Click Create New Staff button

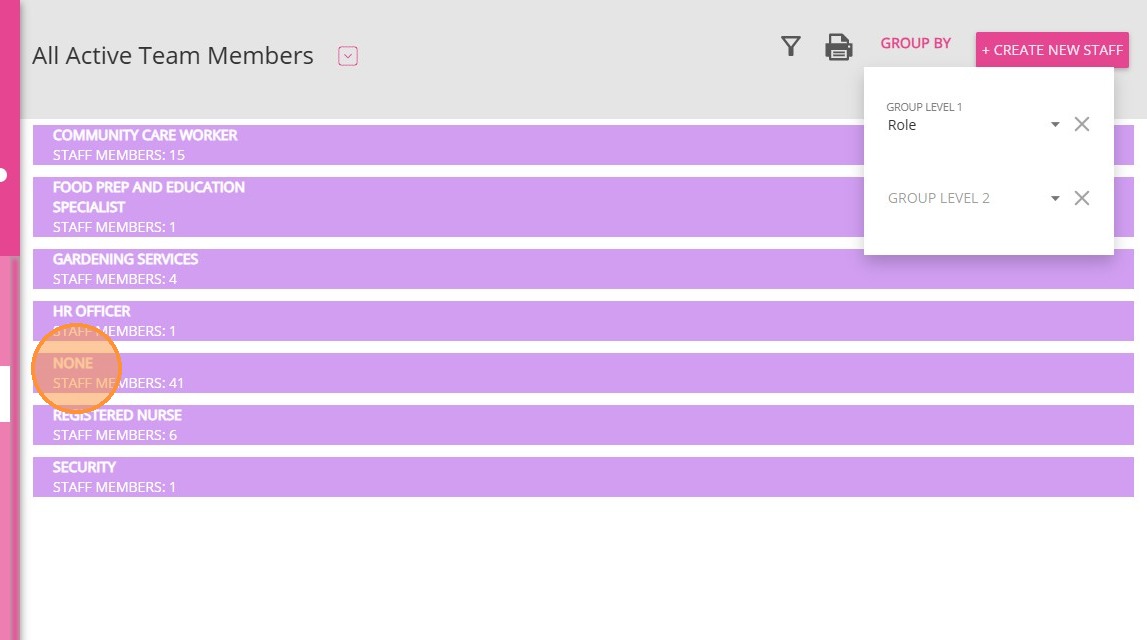click(x=1052, y=50)
